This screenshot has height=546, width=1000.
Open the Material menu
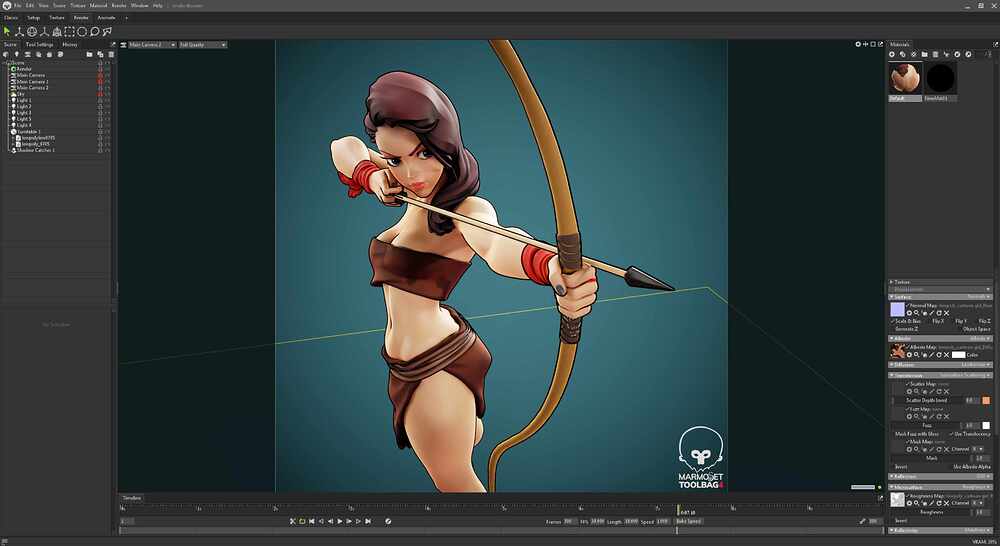pyautogui.click(x=98, y=5)
